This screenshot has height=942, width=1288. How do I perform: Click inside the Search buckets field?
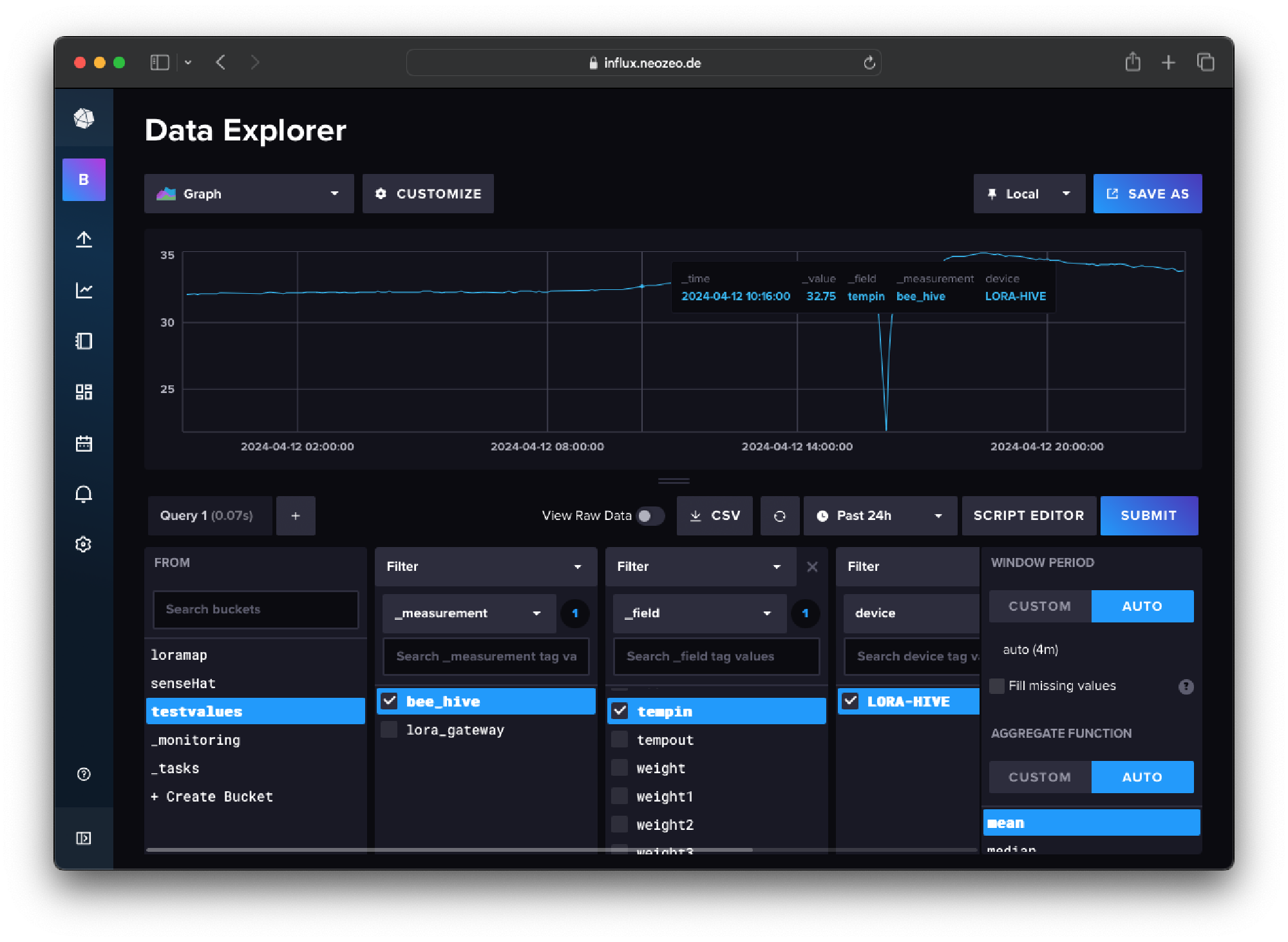click(x=255, y=609)
